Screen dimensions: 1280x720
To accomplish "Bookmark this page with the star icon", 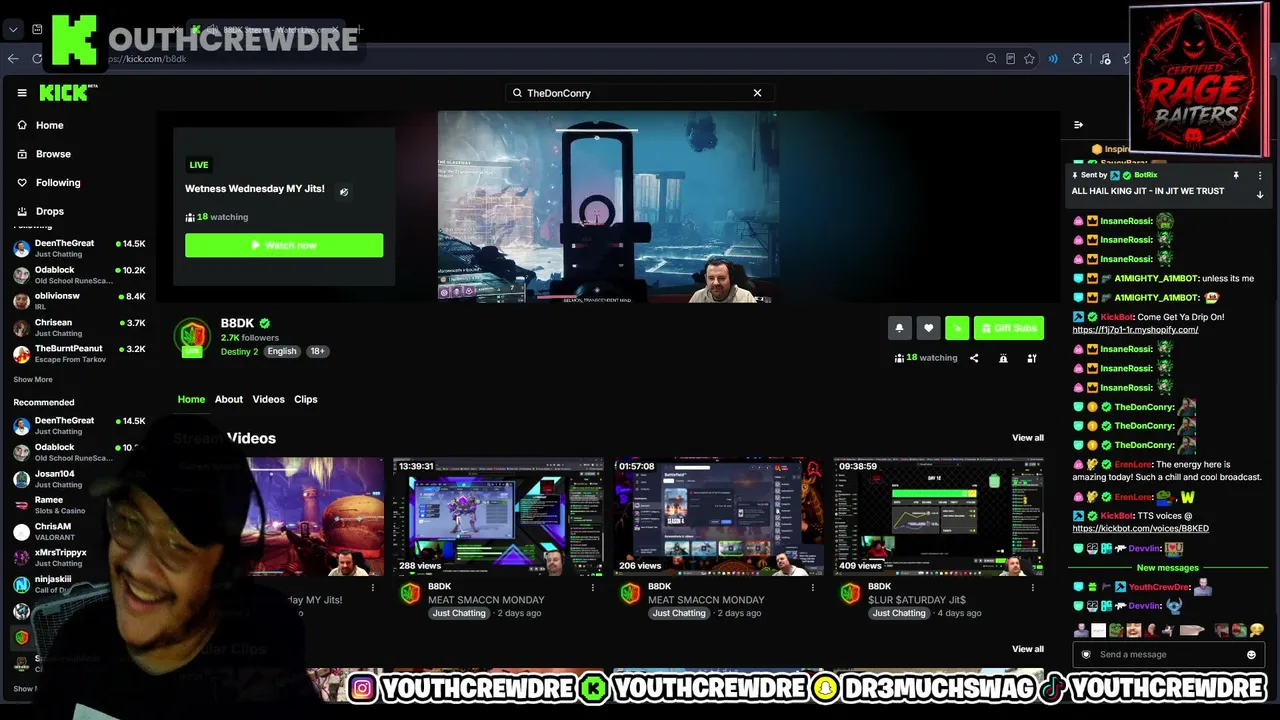I will (x=1029, y=59).
